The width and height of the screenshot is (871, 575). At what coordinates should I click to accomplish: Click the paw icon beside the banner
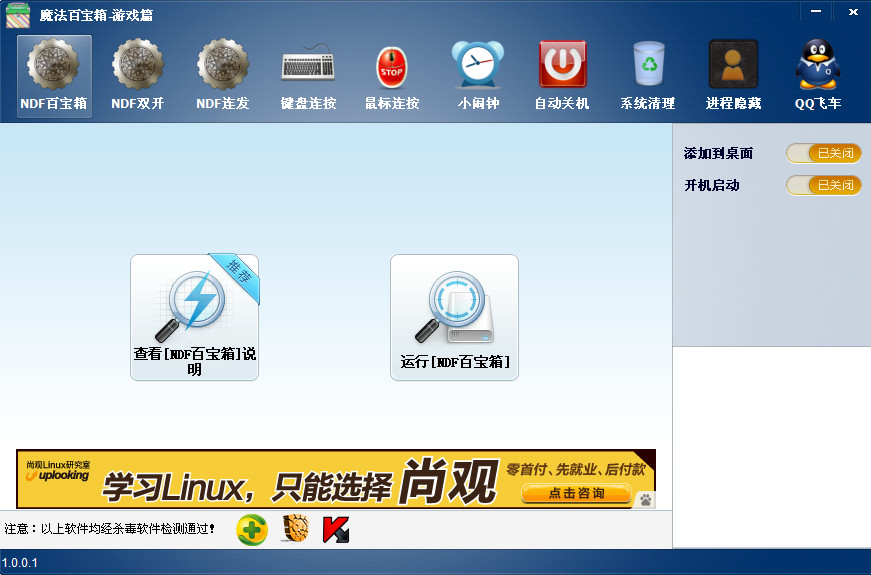[645, 500]
